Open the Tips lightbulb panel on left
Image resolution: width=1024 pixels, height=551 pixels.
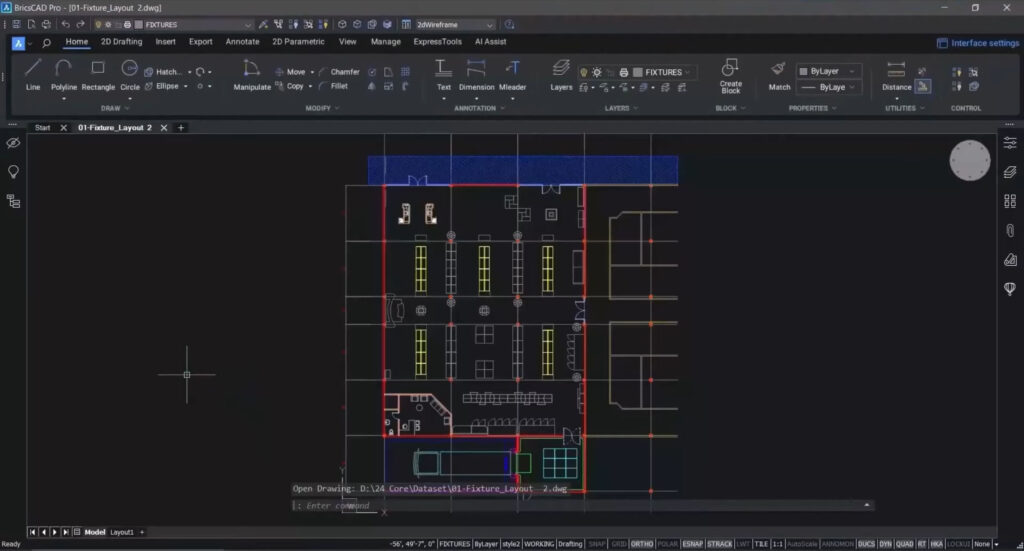[13, 172]
